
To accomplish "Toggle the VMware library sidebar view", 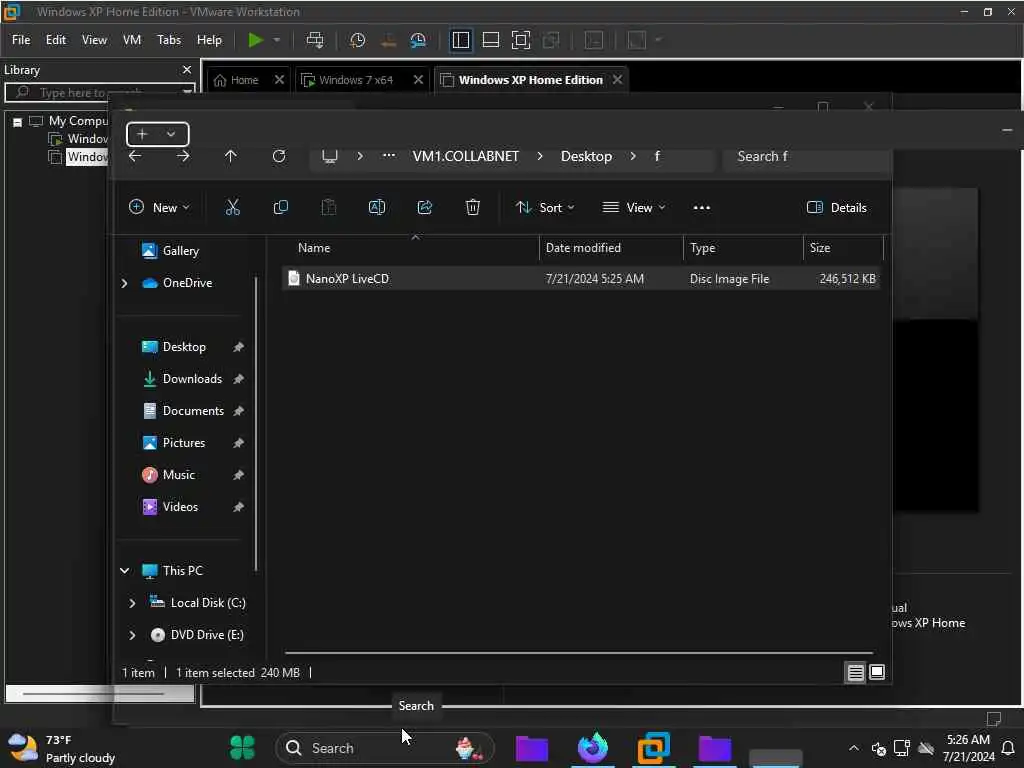I will point(460,40).
